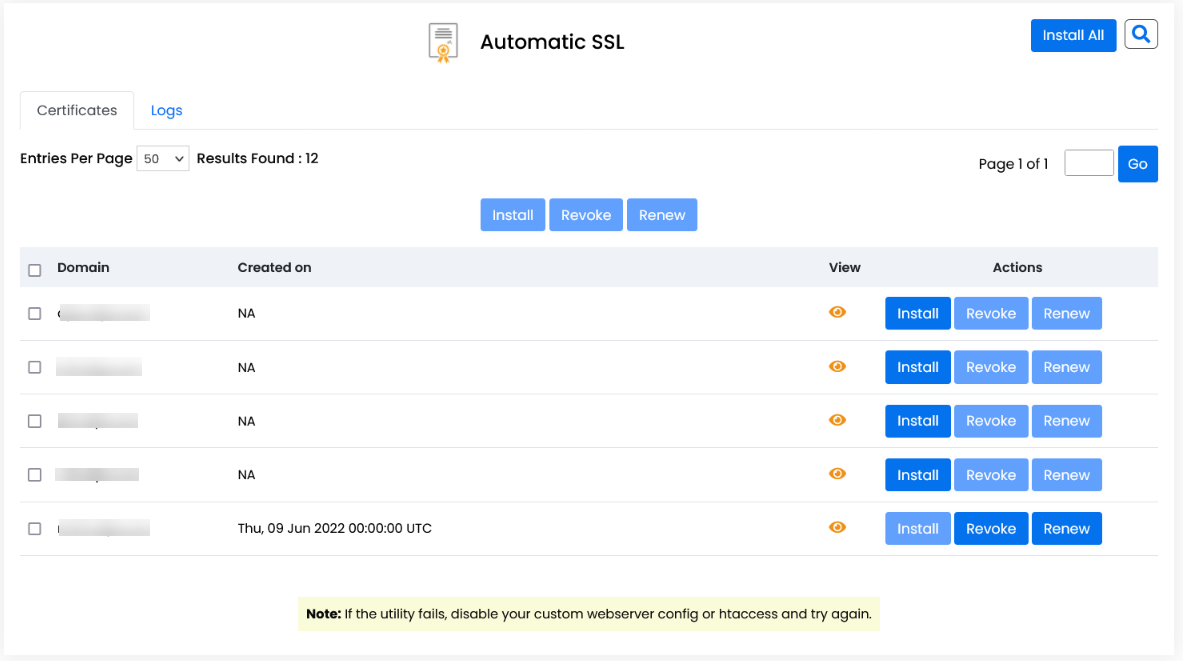
Task: Click the bulk Revoke button above the table
Action: [x=586, y=214]
